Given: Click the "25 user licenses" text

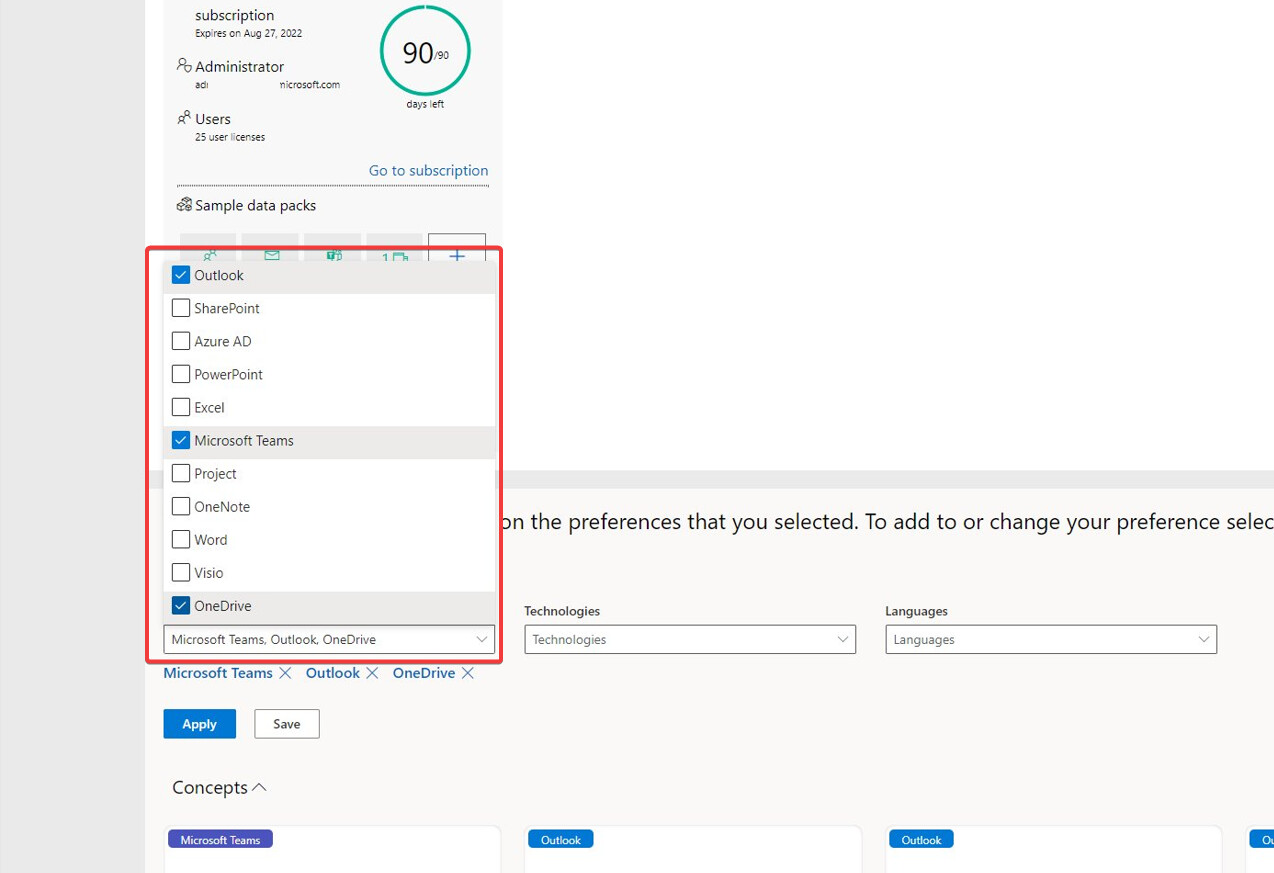Looking at the screenshot, I should [x=230, y=137].
